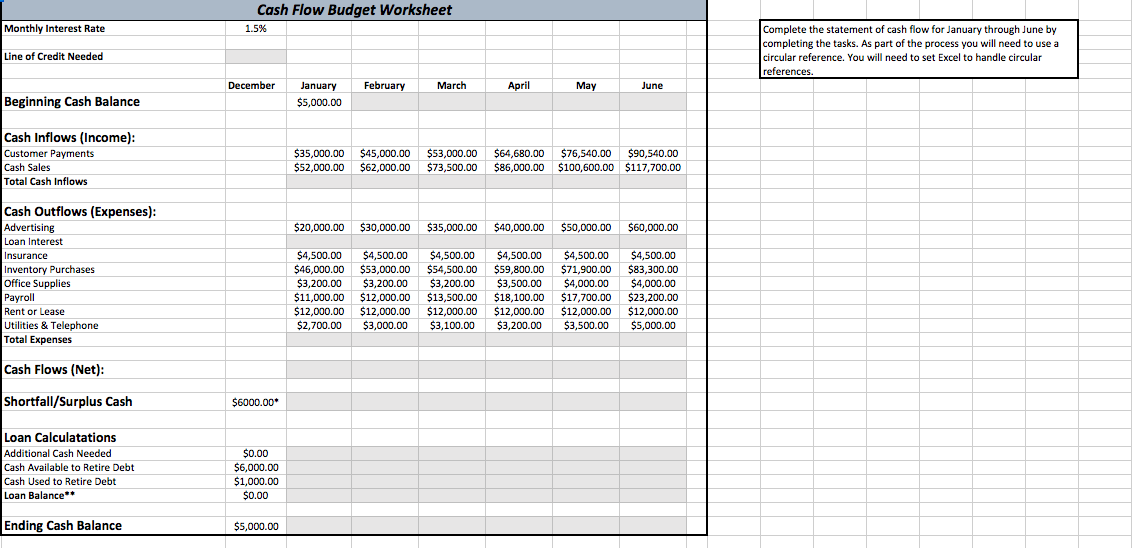Select the Ending Cash Balance label
The width and height of the screenshot is (1132, 548).
point(63,526)
